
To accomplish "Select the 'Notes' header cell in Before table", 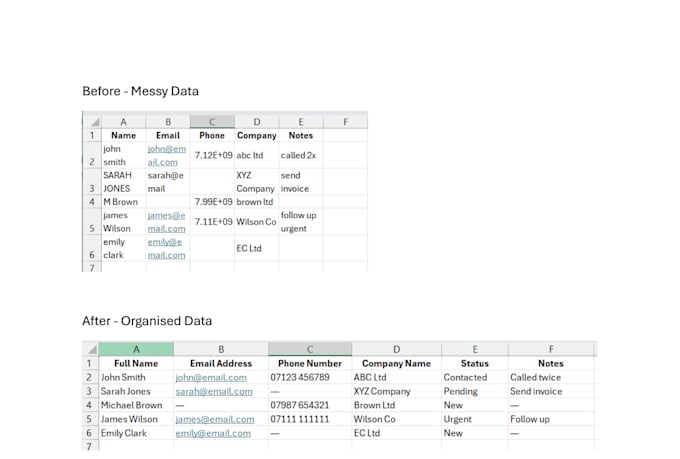I will click(x=301, y=135).
